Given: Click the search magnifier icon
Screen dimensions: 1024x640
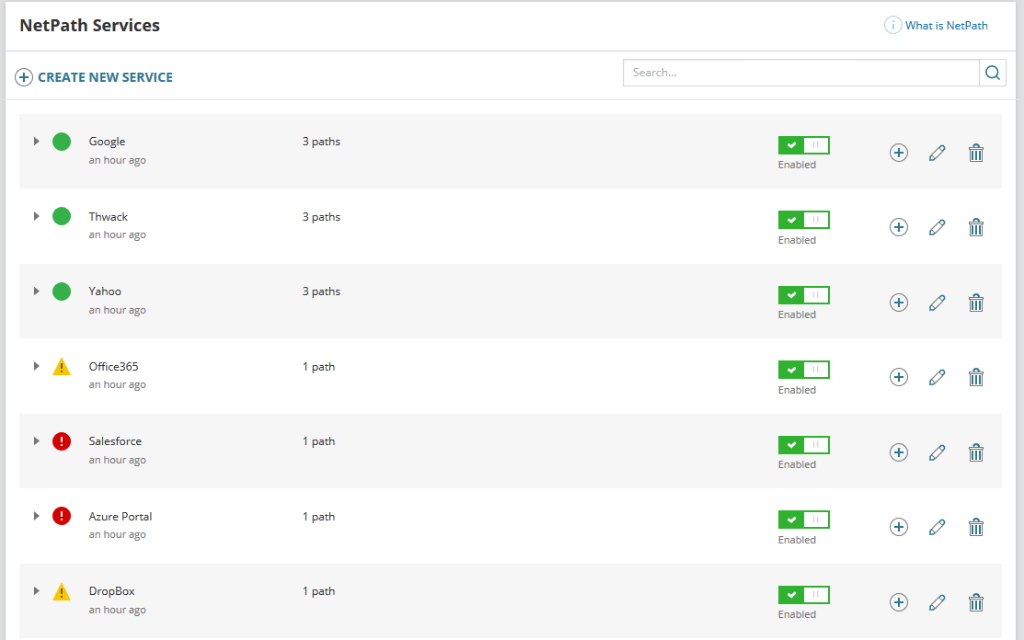Looking at the screenshot, I should (x=992, y=73).
